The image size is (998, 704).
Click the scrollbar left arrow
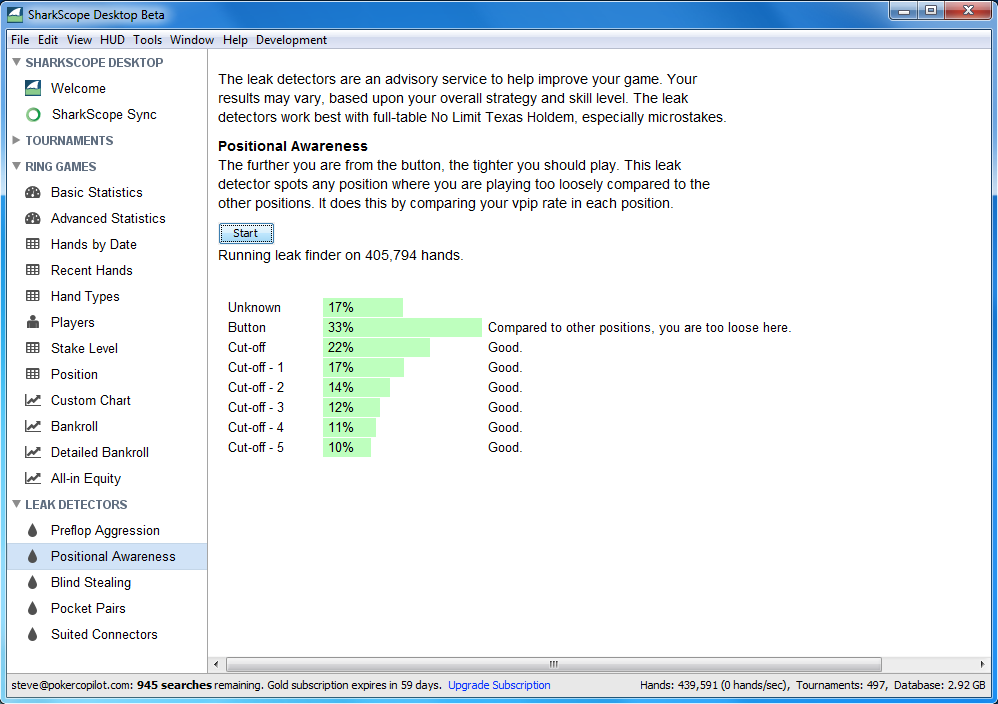tap(216, 665)
